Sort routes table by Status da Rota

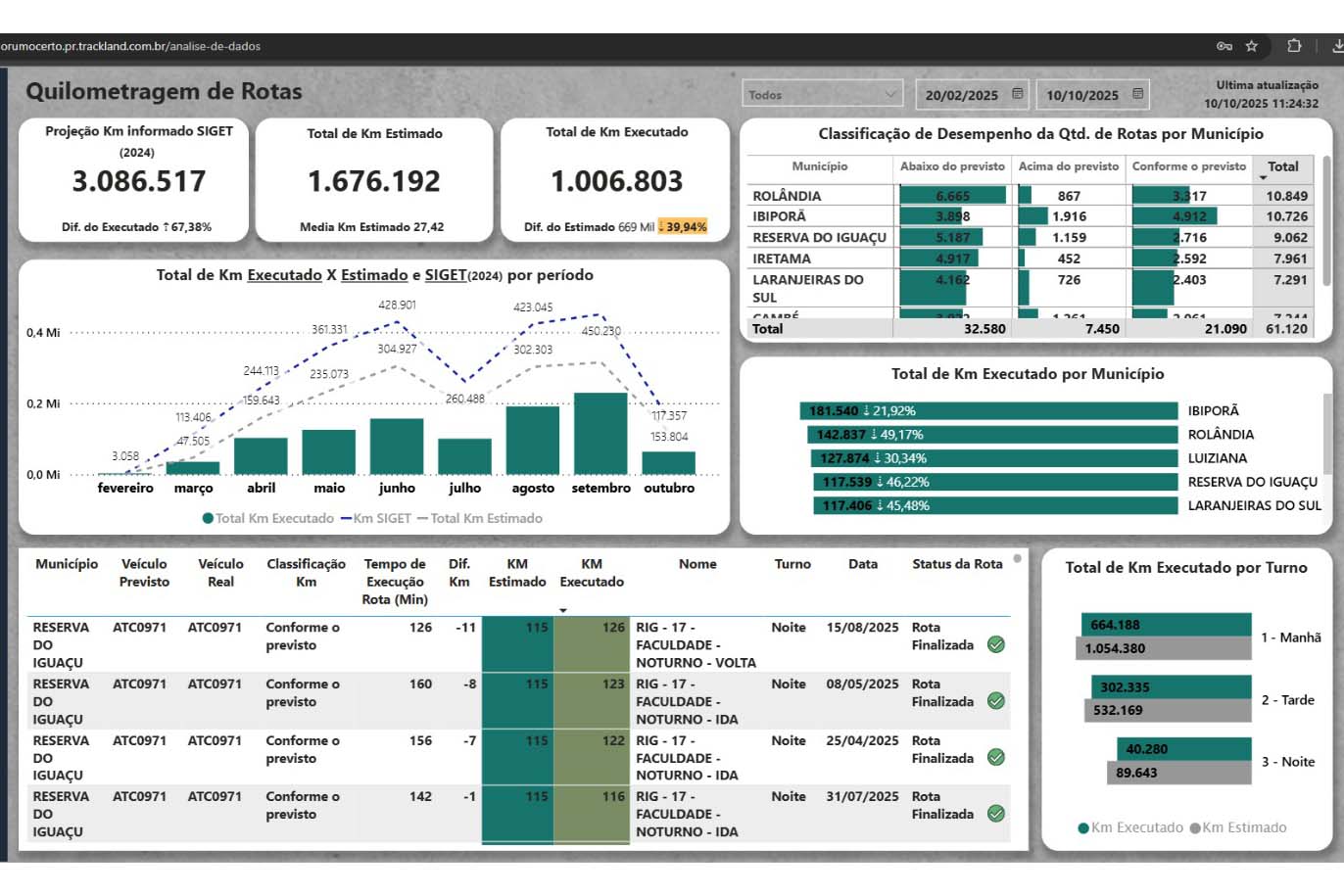point(957,564)
